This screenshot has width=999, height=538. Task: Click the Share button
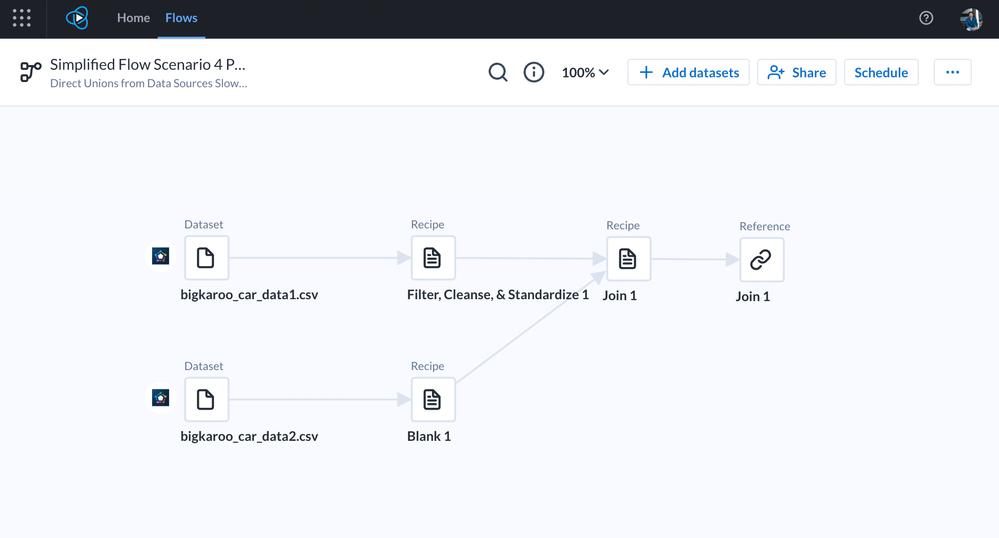(797, 72)
